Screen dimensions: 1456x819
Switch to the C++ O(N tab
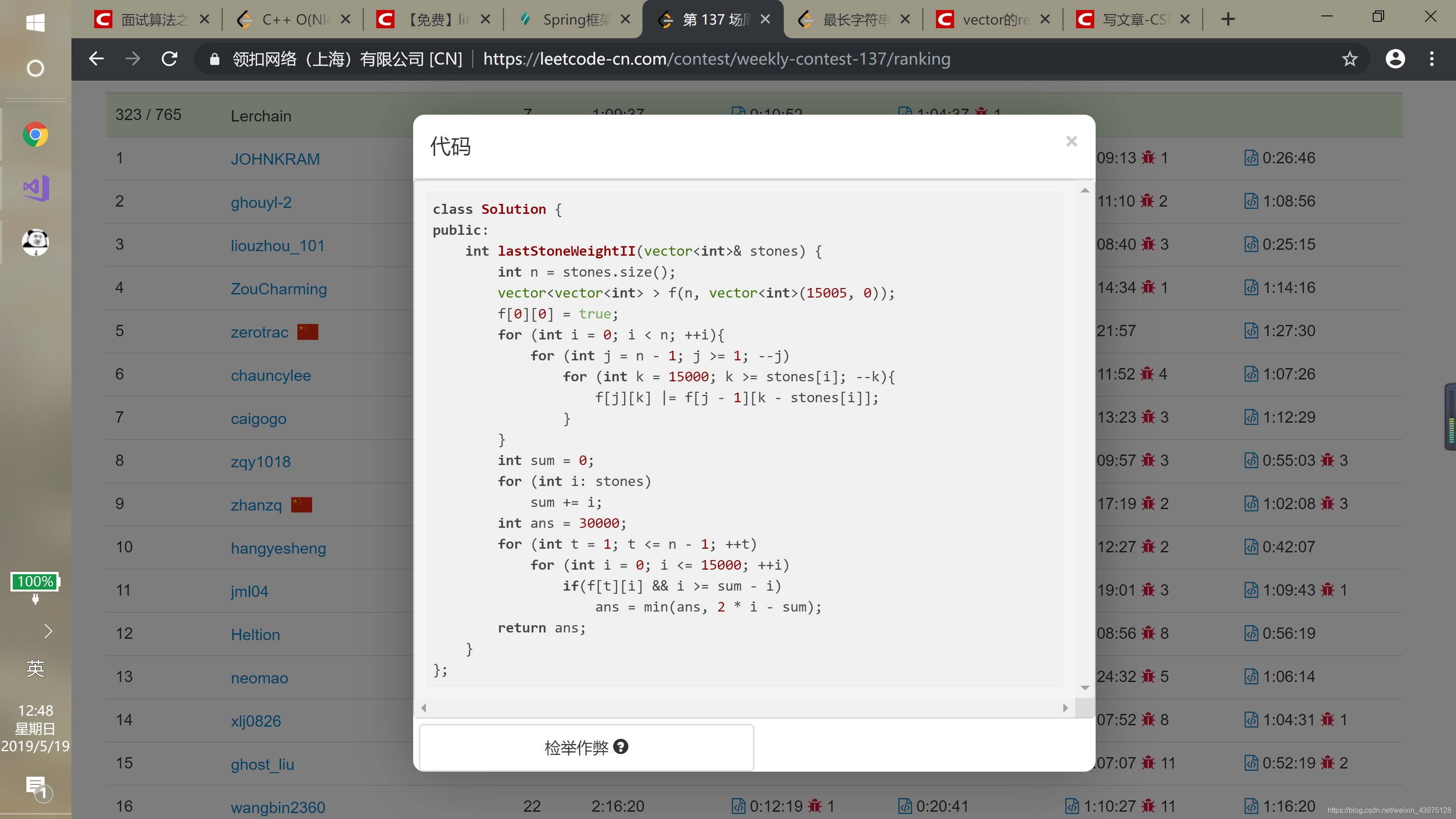pyautogui.click(x=292, y=20)
